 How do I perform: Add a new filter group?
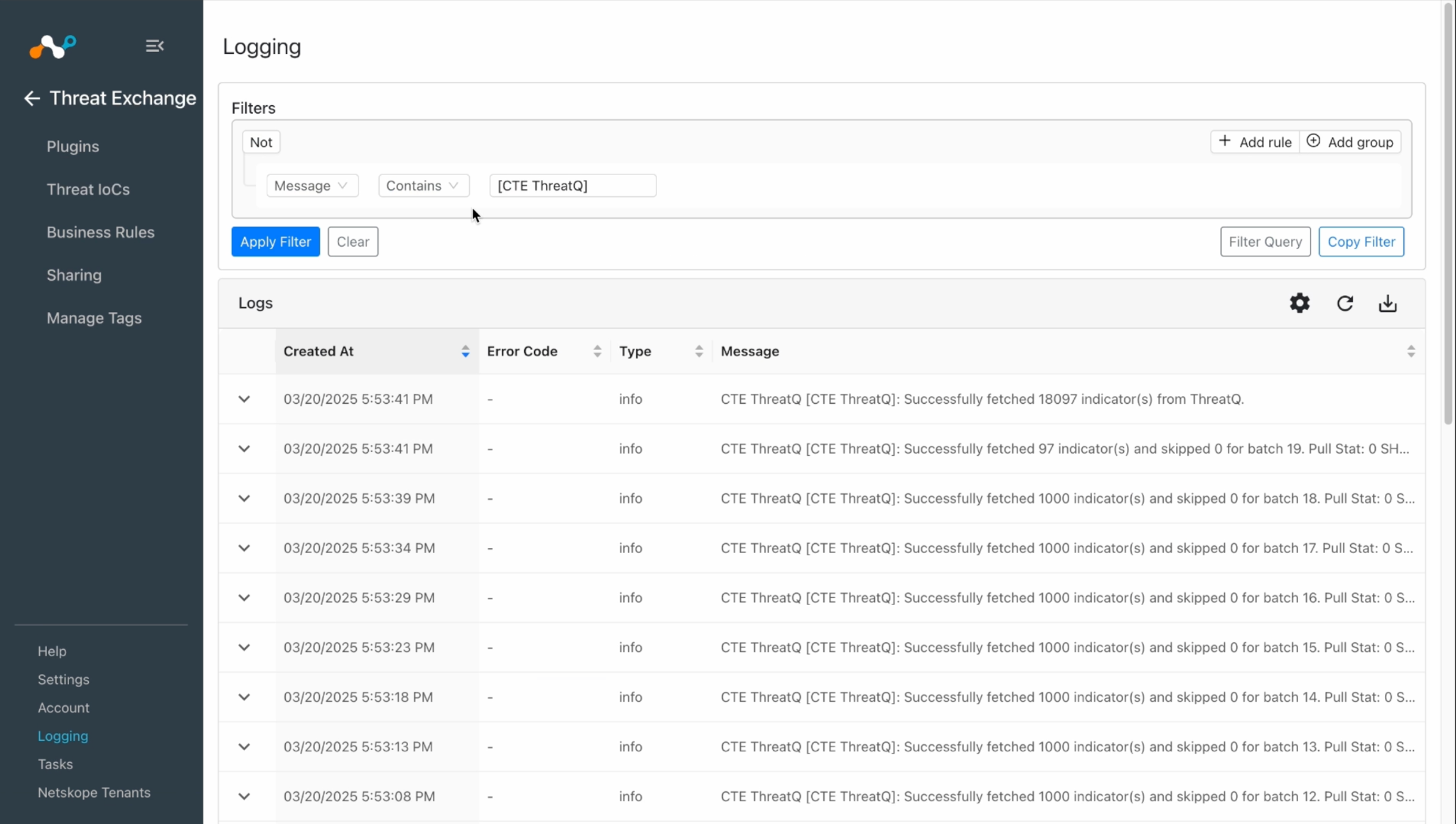1350,141
